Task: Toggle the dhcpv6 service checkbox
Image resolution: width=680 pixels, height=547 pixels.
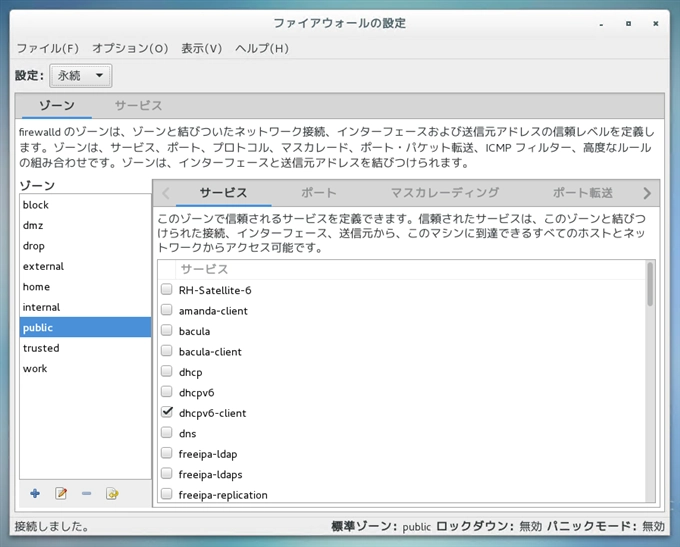Action: click(167, 391)
